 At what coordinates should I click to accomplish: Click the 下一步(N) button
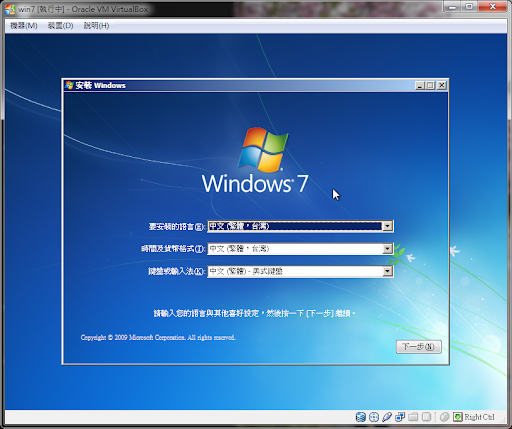click(419, 347)
